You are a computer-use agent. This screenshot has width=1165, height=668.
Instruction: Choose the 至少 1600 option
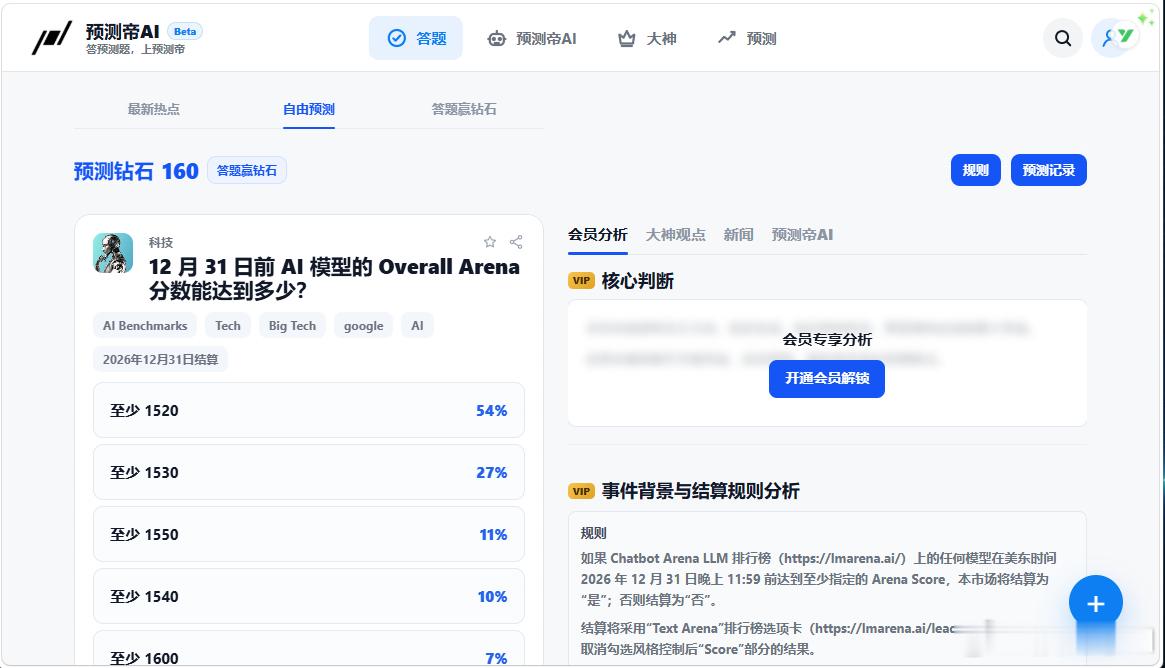tap(309, 649)
